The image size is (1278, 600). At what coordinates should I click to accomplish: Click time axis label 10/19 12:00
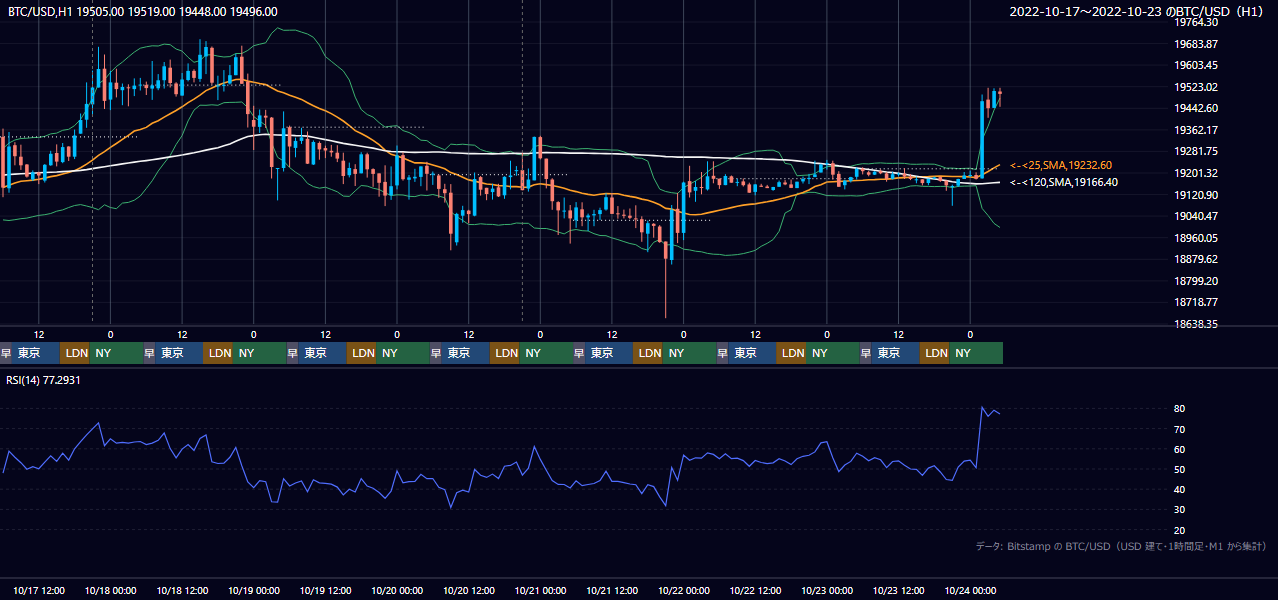(326, 591)
